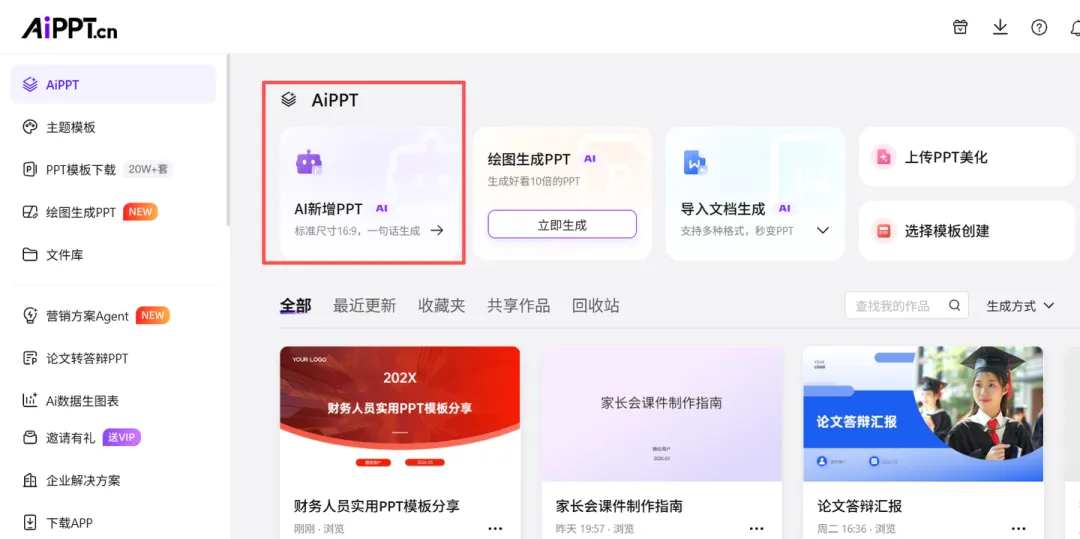
Task: Click the 送VIP badge beside 邀请有礼
Action: [122, 438]
